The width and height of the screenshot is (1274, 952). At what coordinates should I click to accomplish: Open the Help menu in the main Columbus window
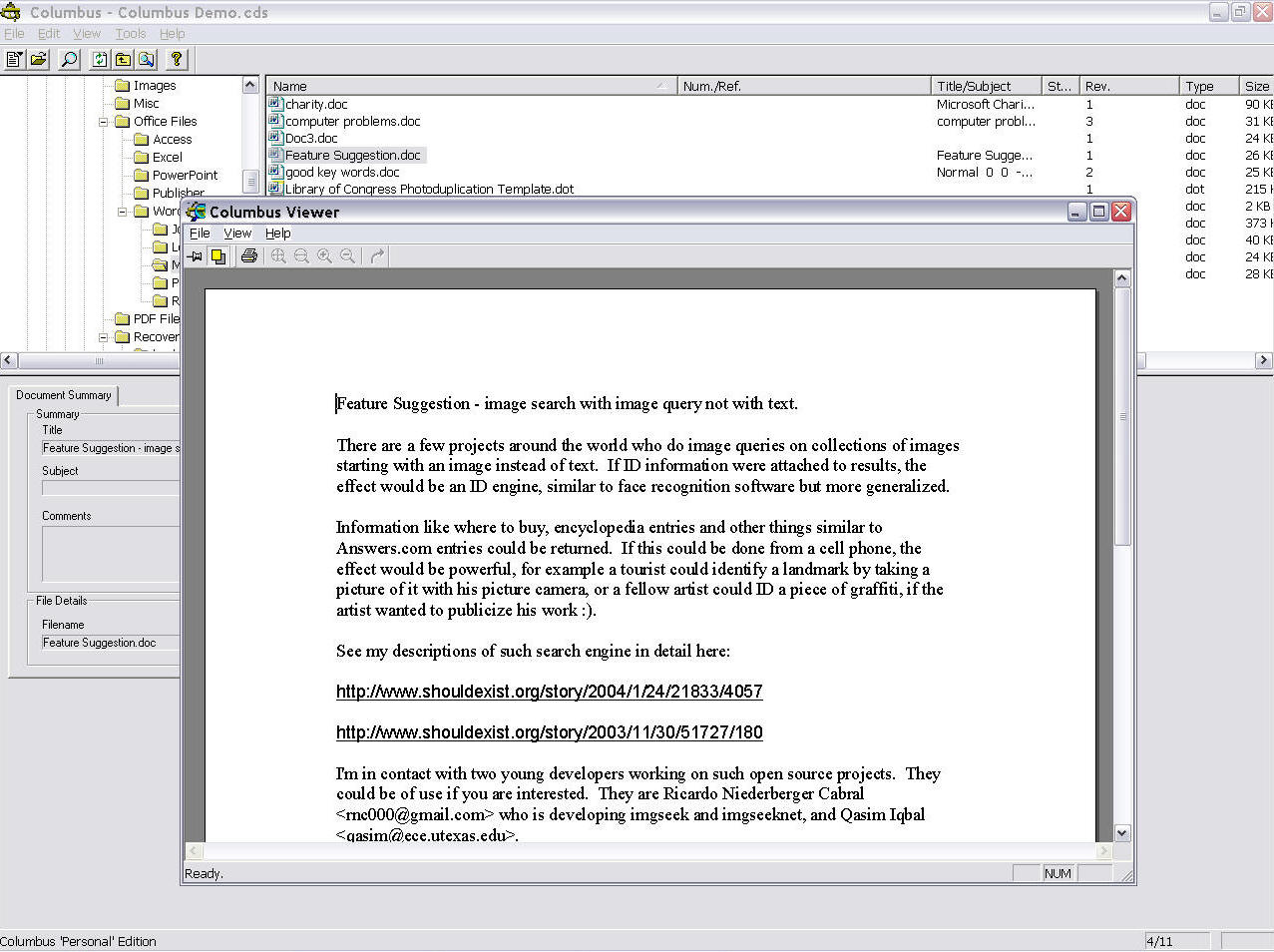coord(173,33)
